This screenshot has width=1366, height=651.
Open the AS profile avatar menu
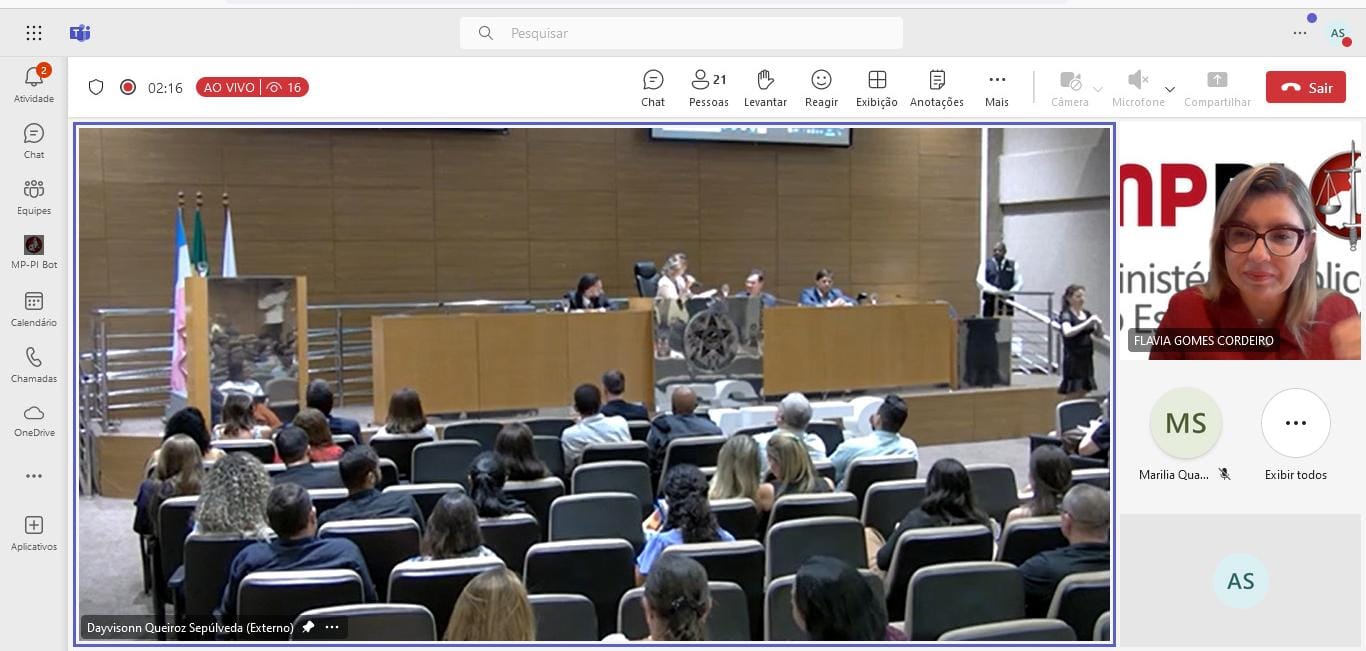pyautogui.click(x=1338, y=33)
